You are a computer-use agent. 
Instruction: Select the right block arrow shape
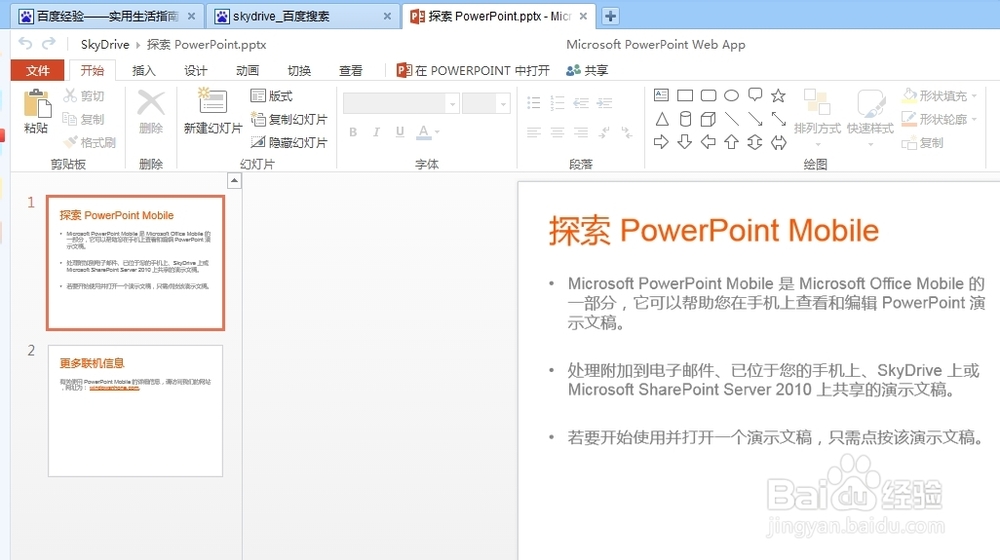point(661,142)
